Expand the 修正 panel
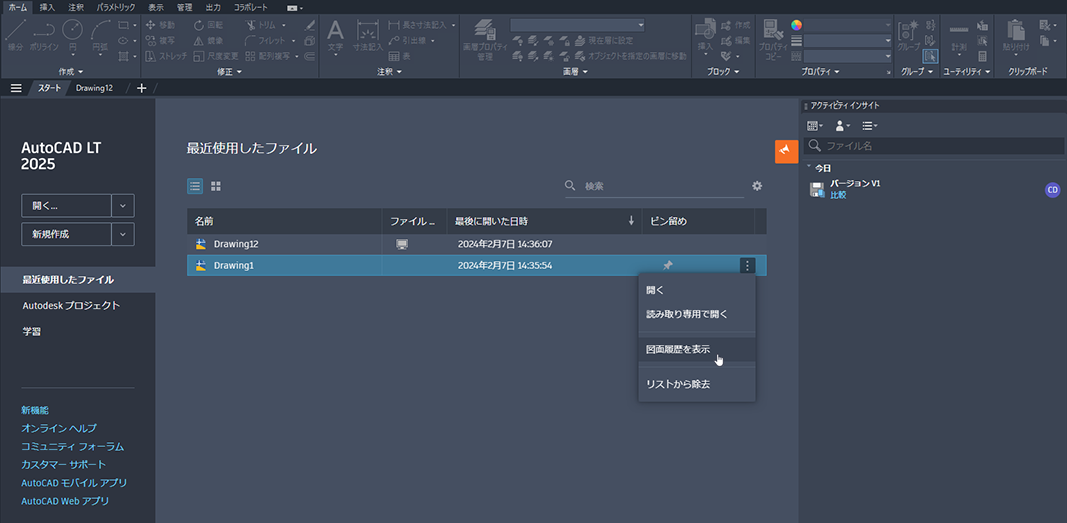The height and width of the screenshot is (523, 1067). click(x=229, y=71)
